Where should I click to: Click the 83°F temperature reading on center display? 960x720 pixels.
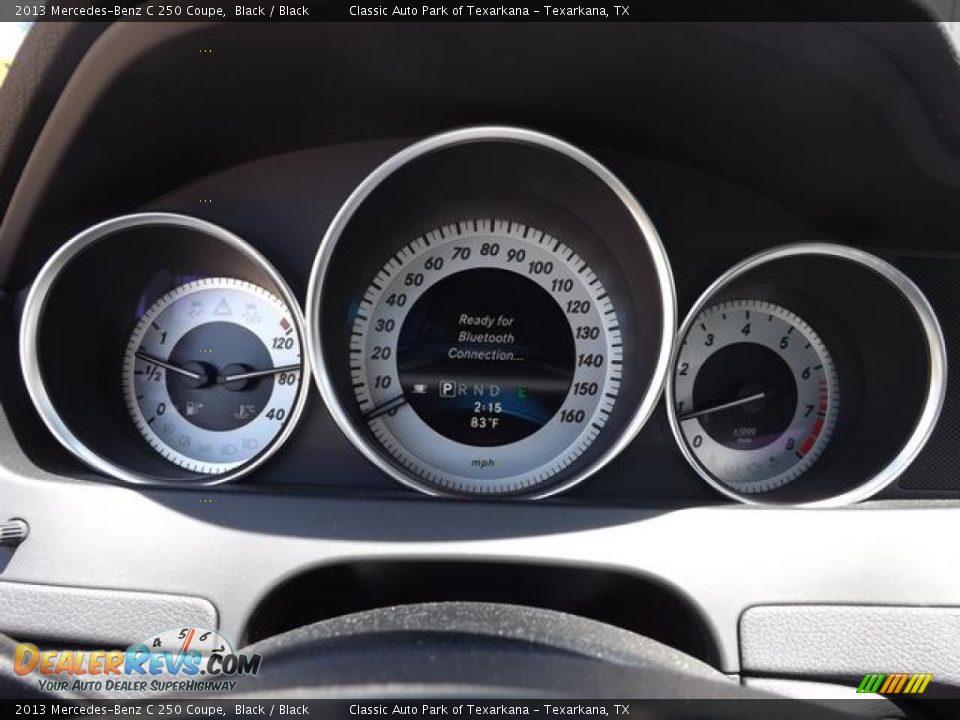click(x=486, y=422)
